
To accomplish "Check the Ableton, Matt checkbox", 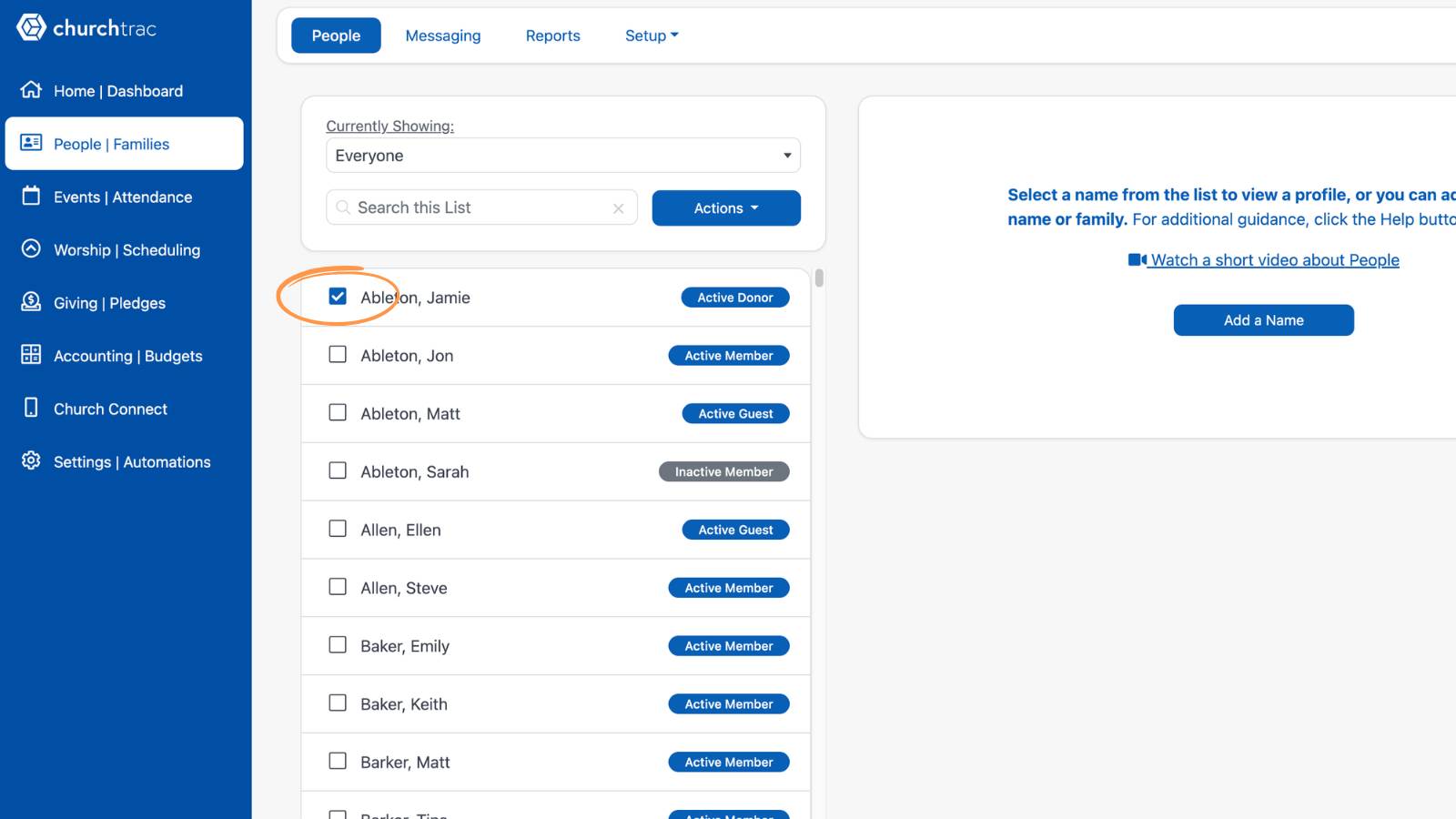I will [x=338, y=412].
